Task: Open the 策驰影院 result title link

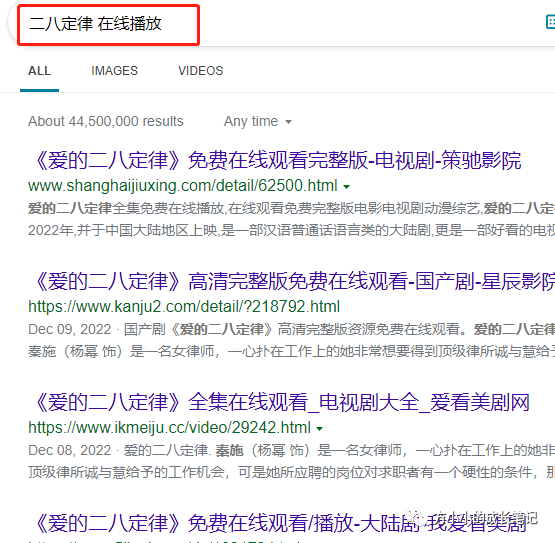Action: [x=278, y=160]
